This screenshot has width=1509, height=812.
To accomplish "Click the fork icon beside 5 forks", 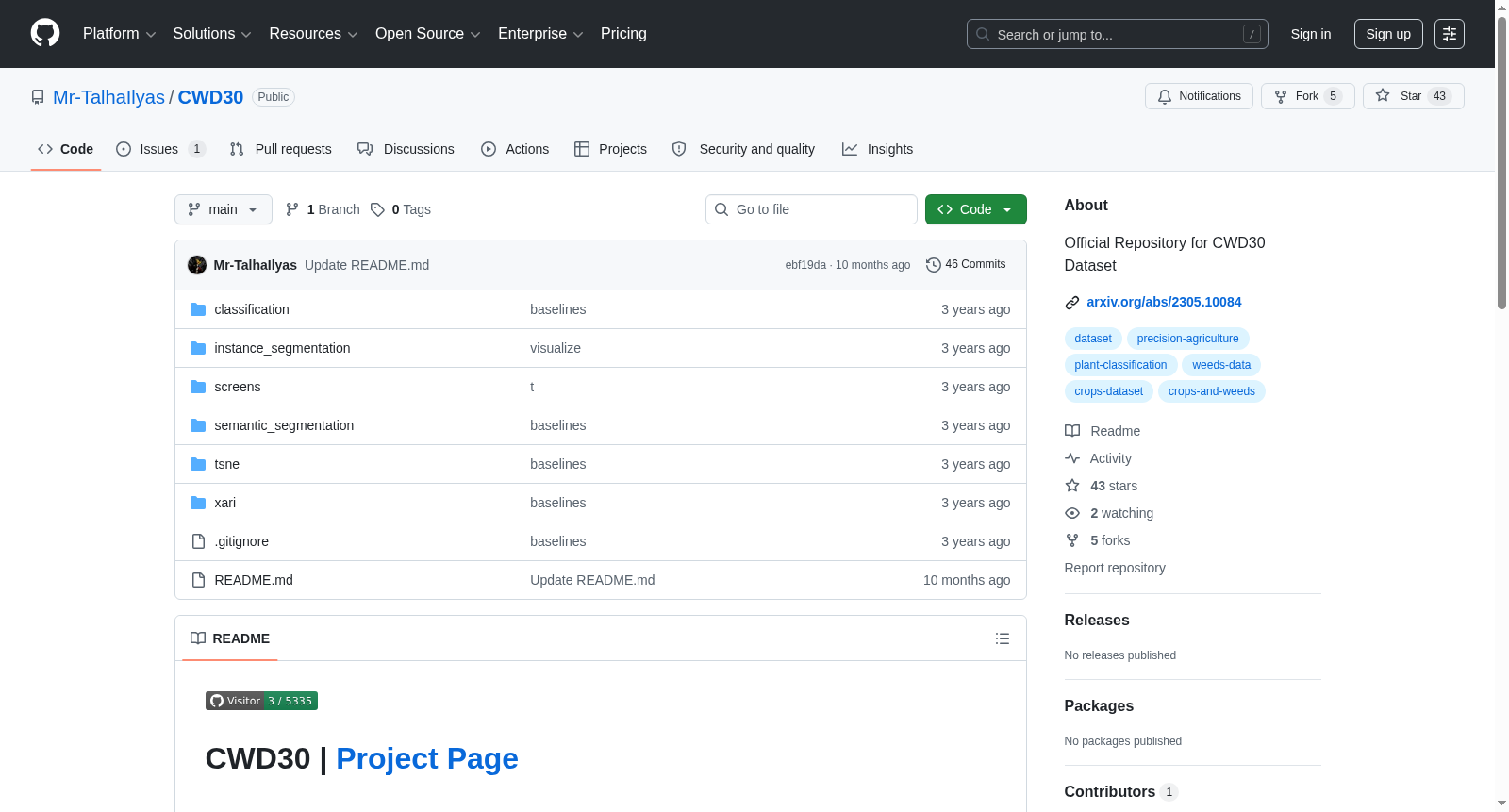I will coord(1072,540).
